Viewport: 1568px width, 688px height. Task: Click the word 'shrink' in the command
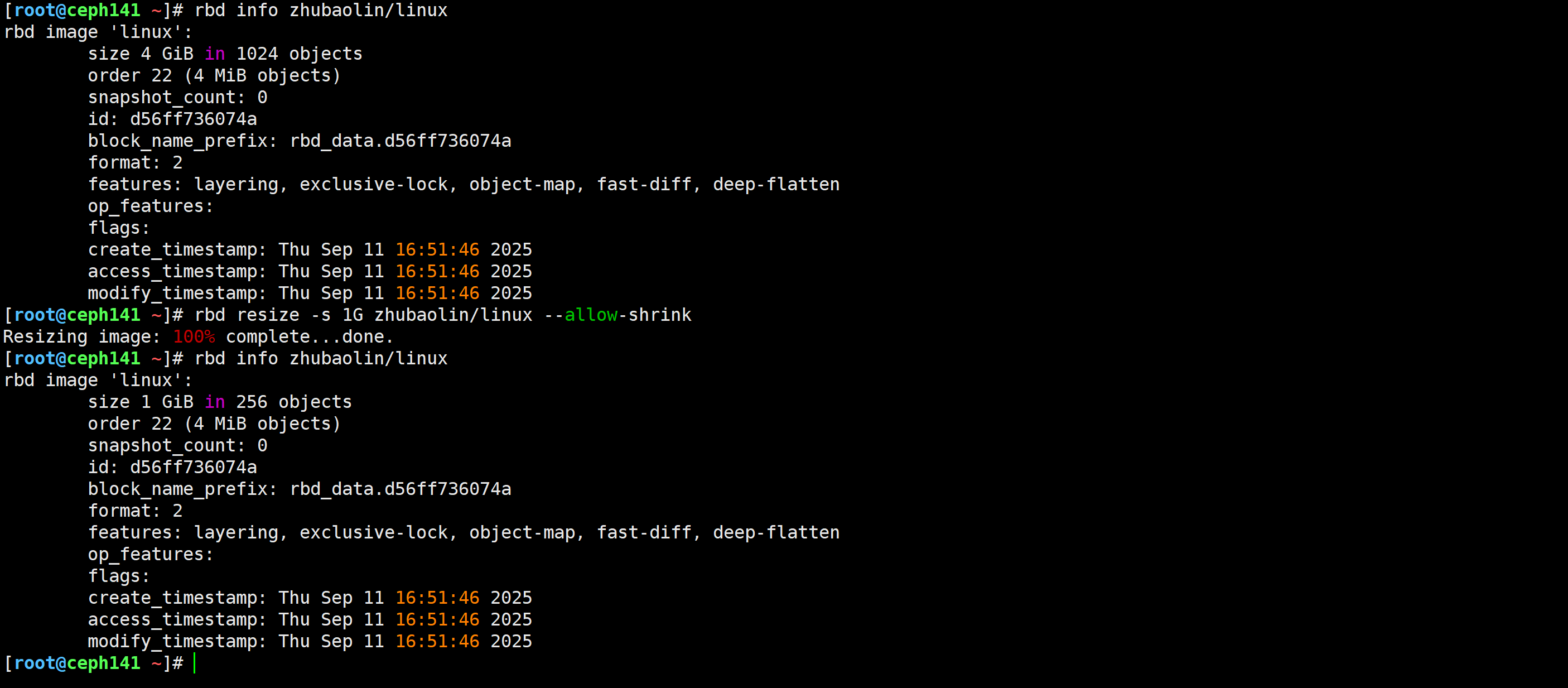659,315
